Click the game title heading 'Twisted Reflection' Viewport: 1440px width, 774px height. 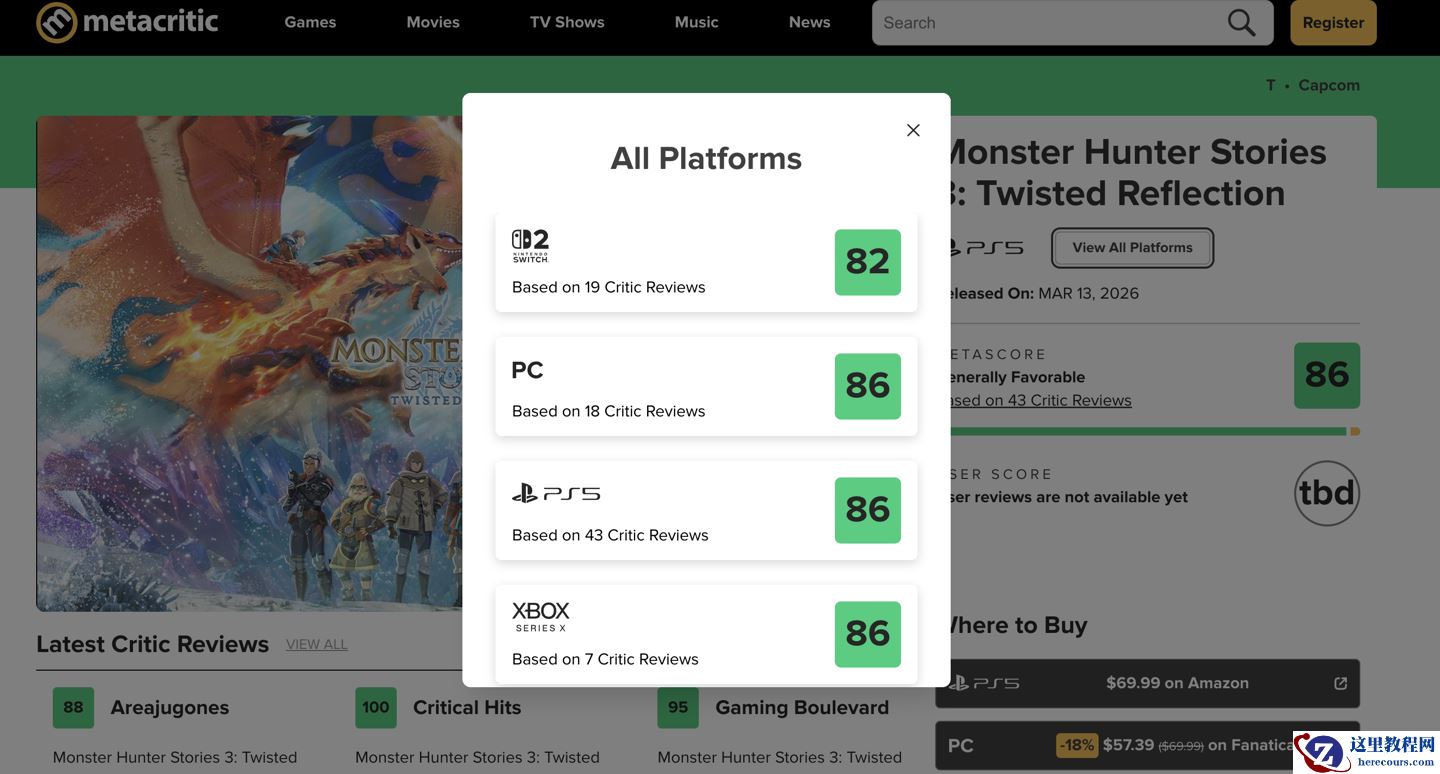(x=1131, y=193)
